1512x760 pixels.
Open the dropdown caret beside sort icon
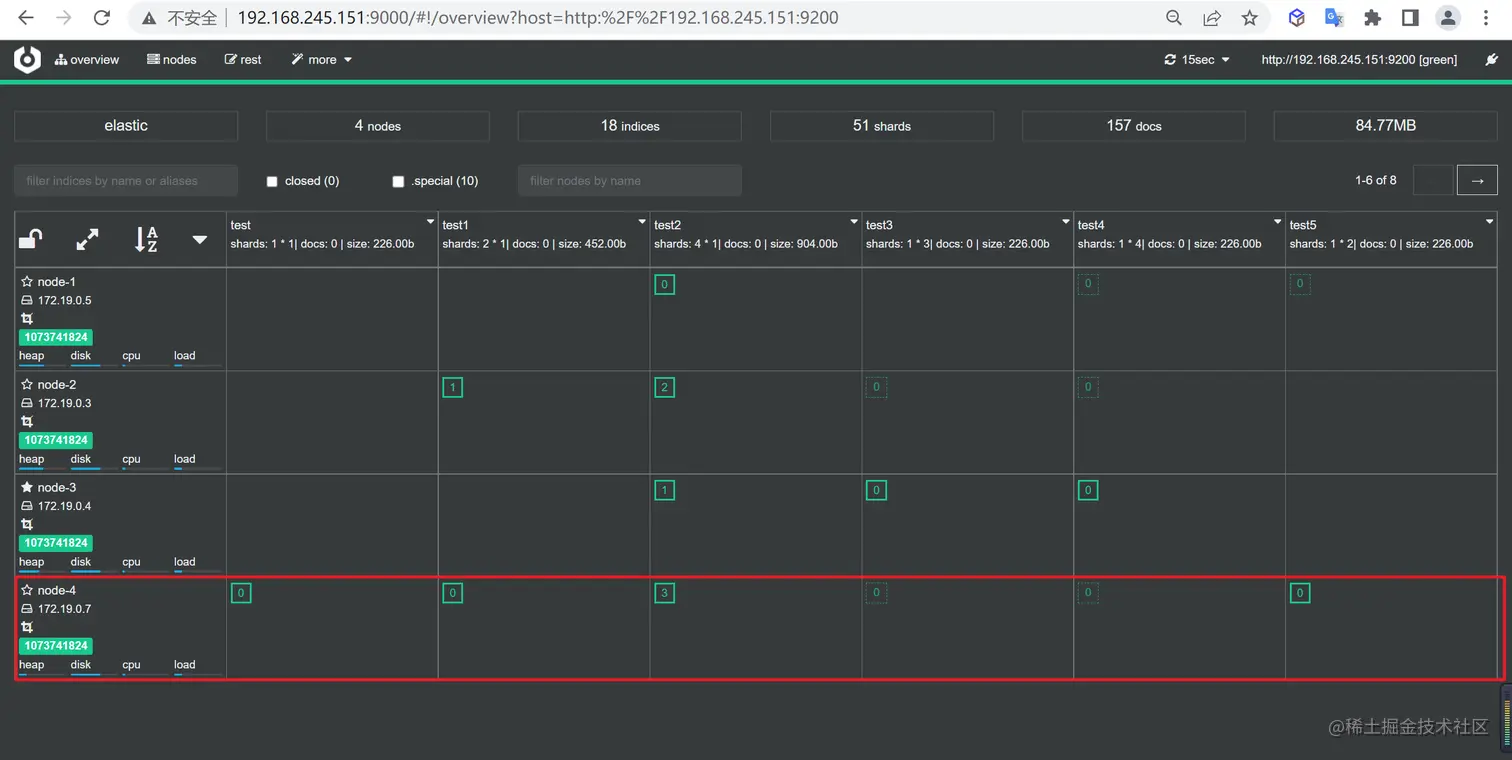coord(200,239)
